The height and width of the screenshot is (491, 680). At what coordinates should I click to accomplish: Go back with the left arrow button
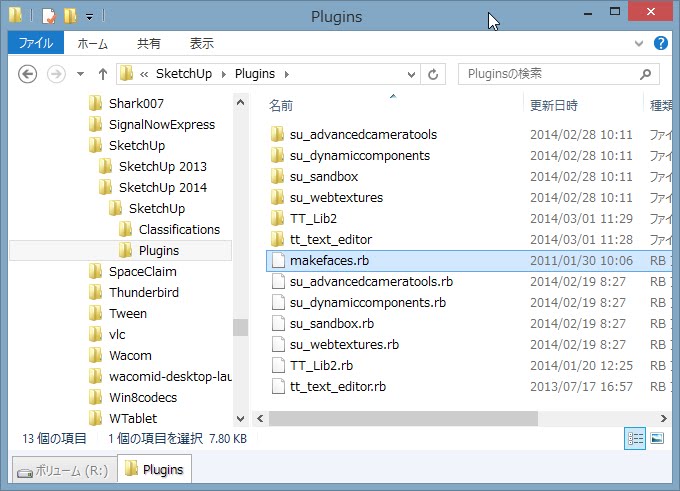(27, 74)
